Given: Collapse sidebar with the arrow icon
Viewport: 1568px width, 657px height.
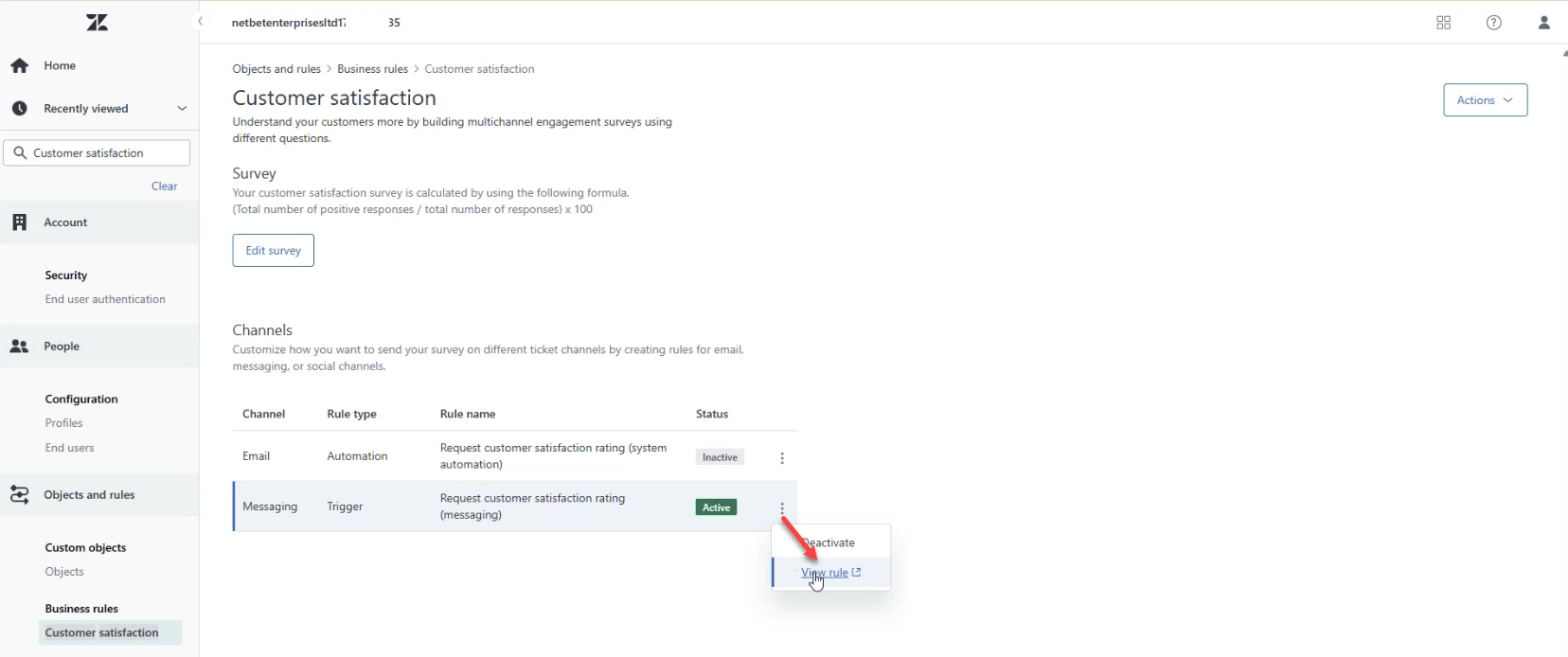Looking at the screenshot, I should click(200, 22).
